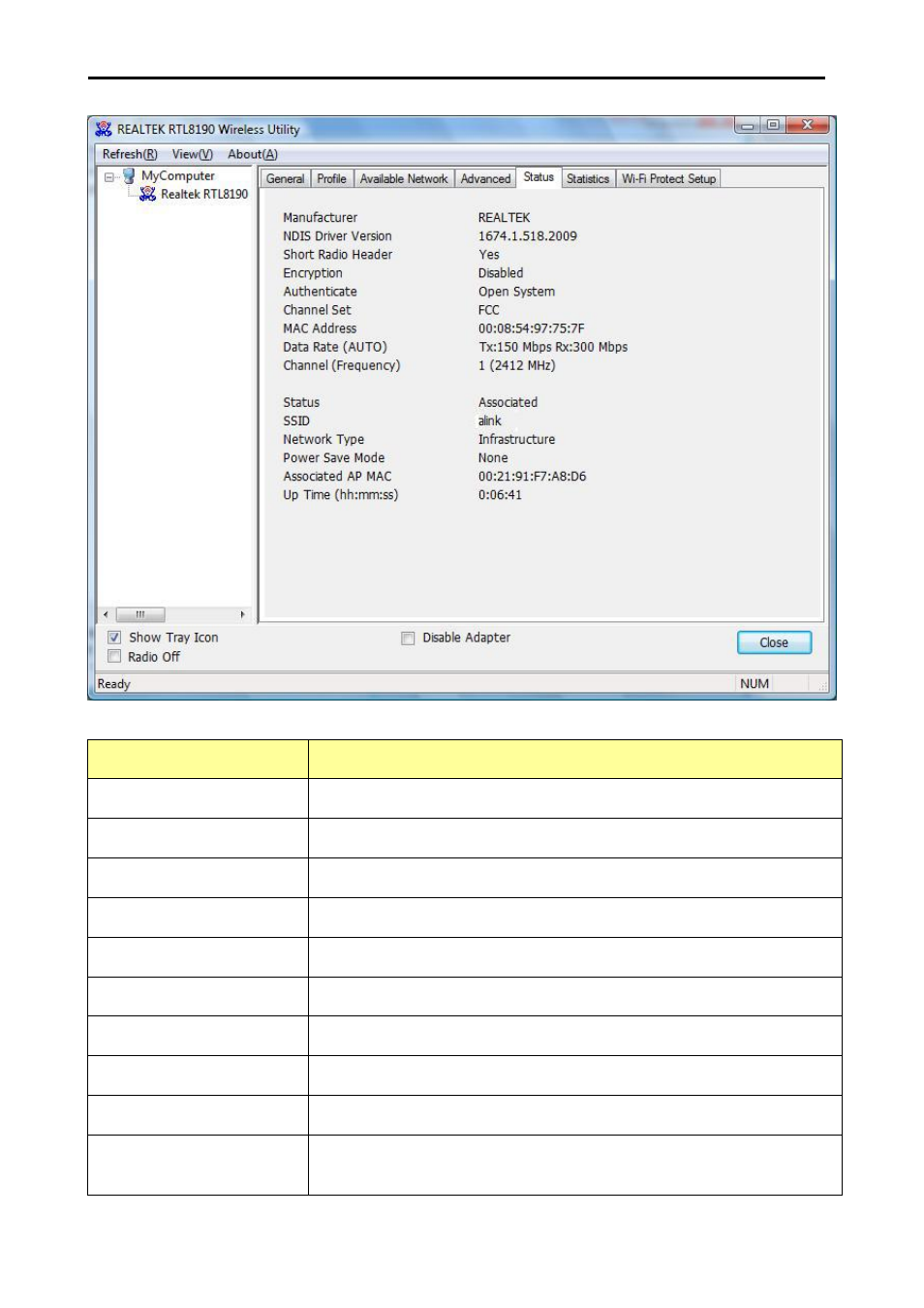Click the Encryption value Disabled

click(x=500, y=273)
